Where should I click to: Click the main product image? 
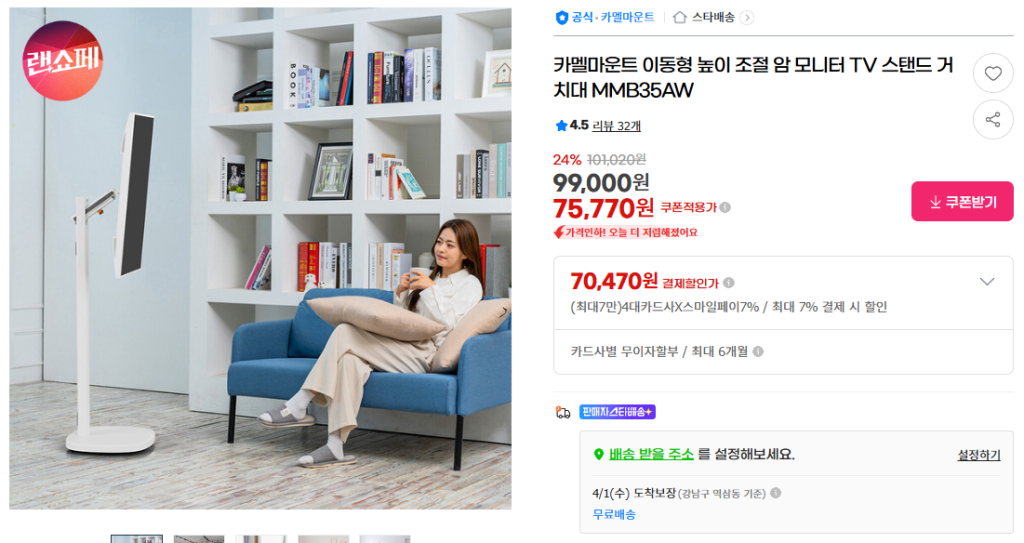260,258
